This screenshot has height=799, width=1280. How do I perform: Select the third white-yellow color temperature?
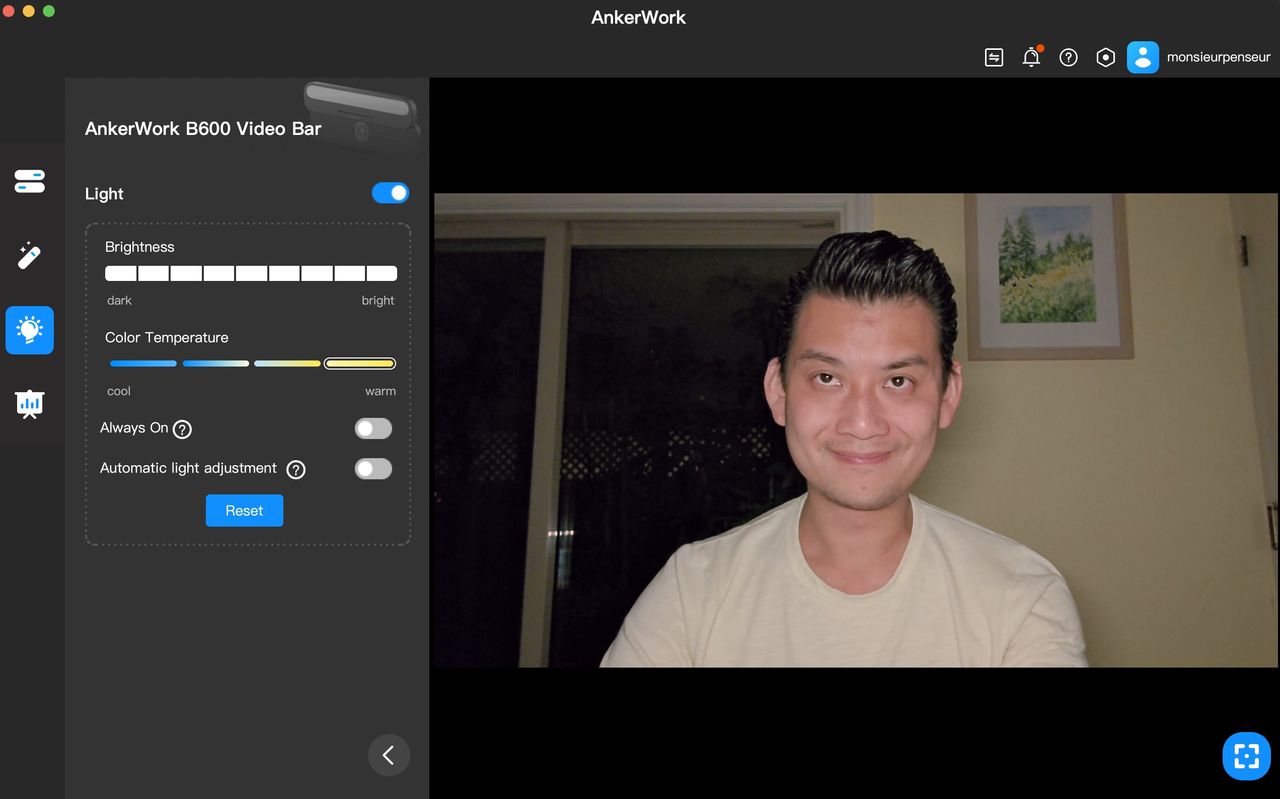(288, 363)
